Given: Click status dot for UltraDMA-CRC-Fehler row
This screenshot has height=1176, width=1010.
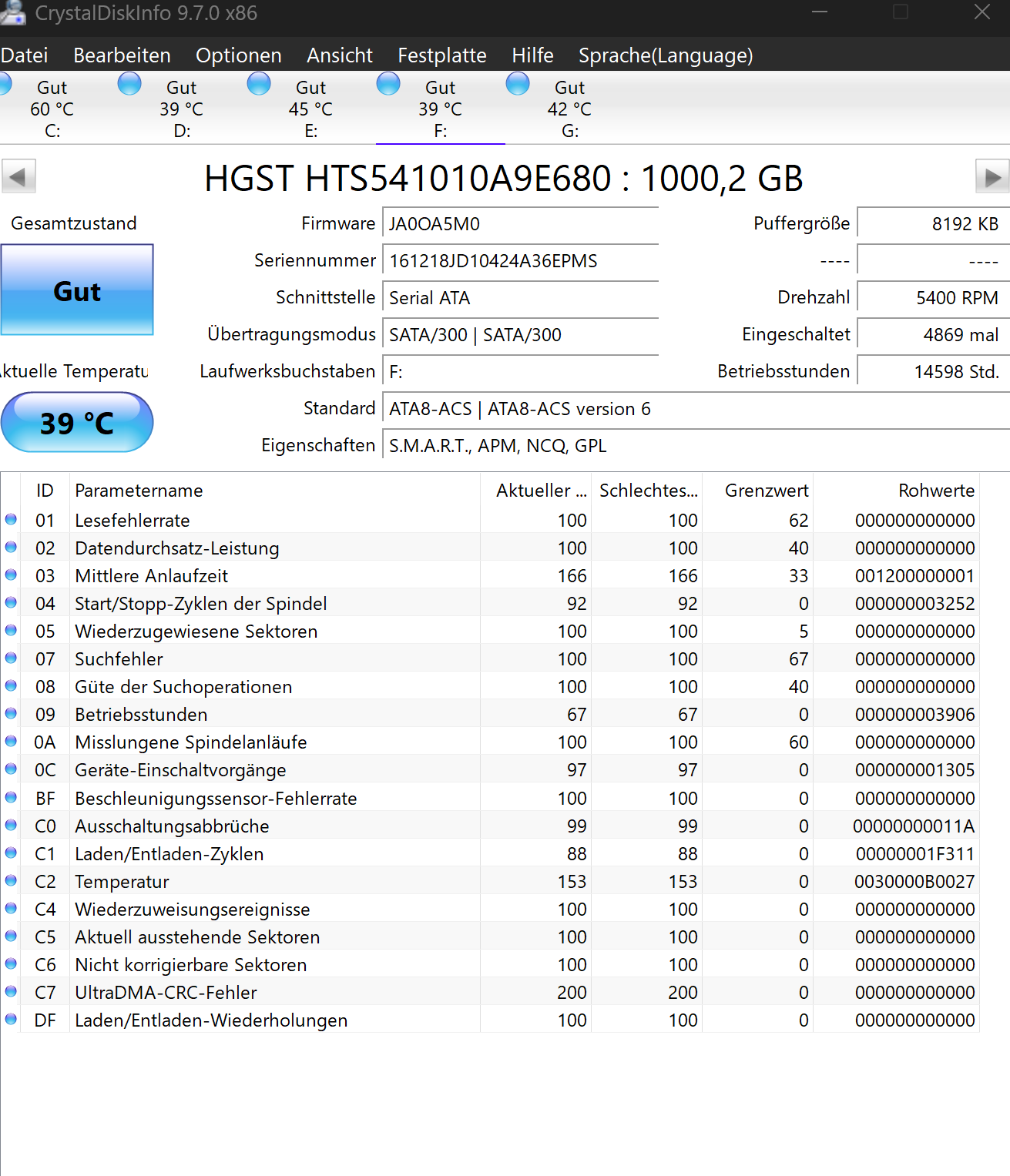Looking at the screenshot, I should (x=11, y=991).
